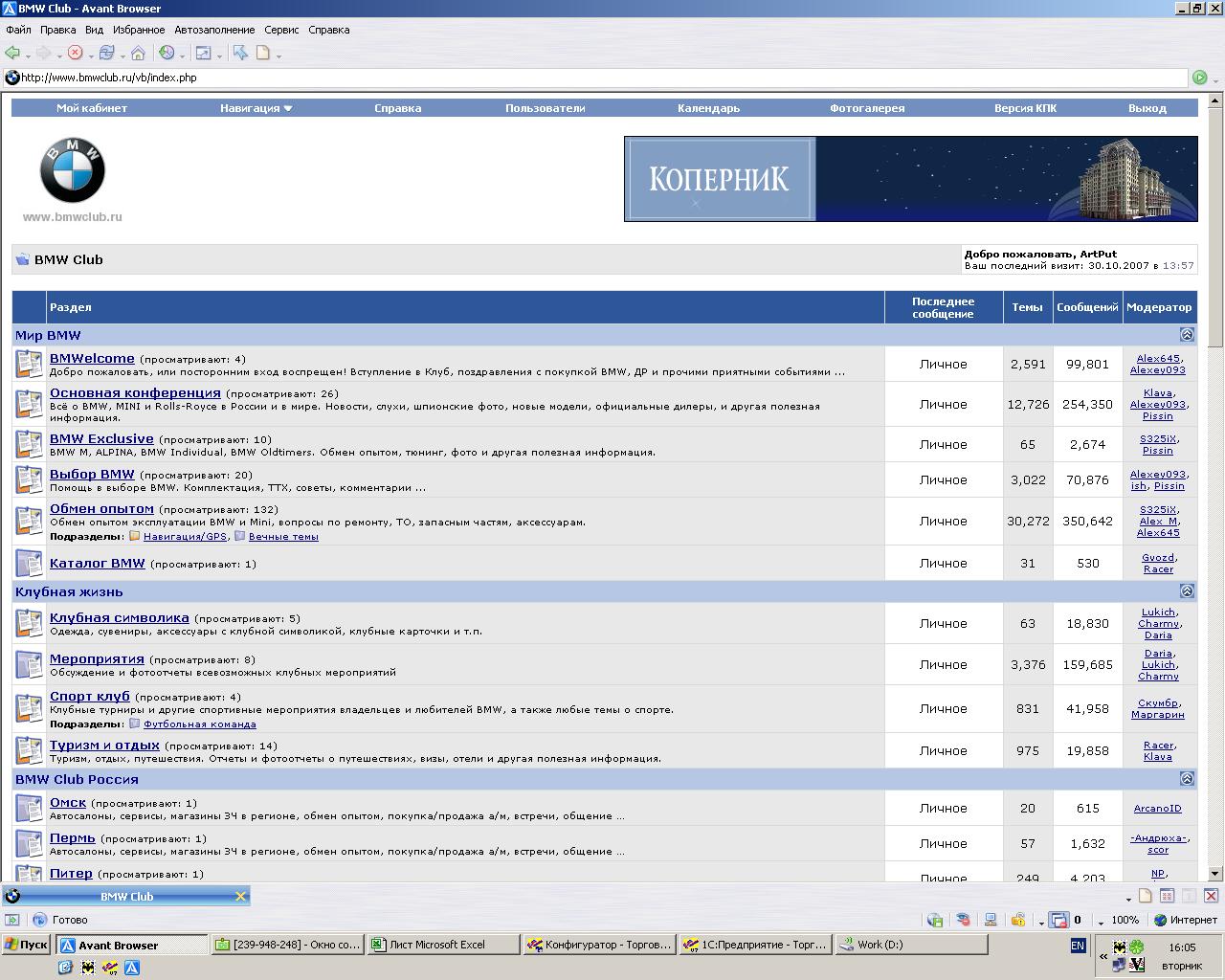
Task: Click the green Go button beside address bar
Action: [1199, 78]
